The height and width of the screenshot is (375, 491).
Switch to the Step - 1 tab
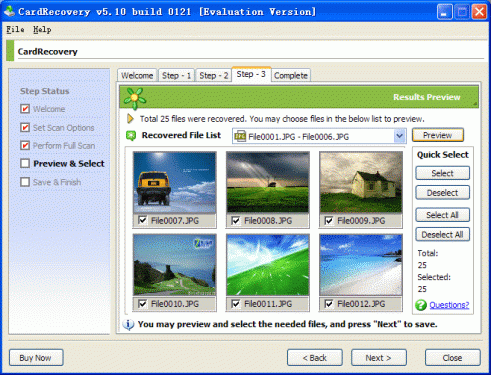[176, 75]
